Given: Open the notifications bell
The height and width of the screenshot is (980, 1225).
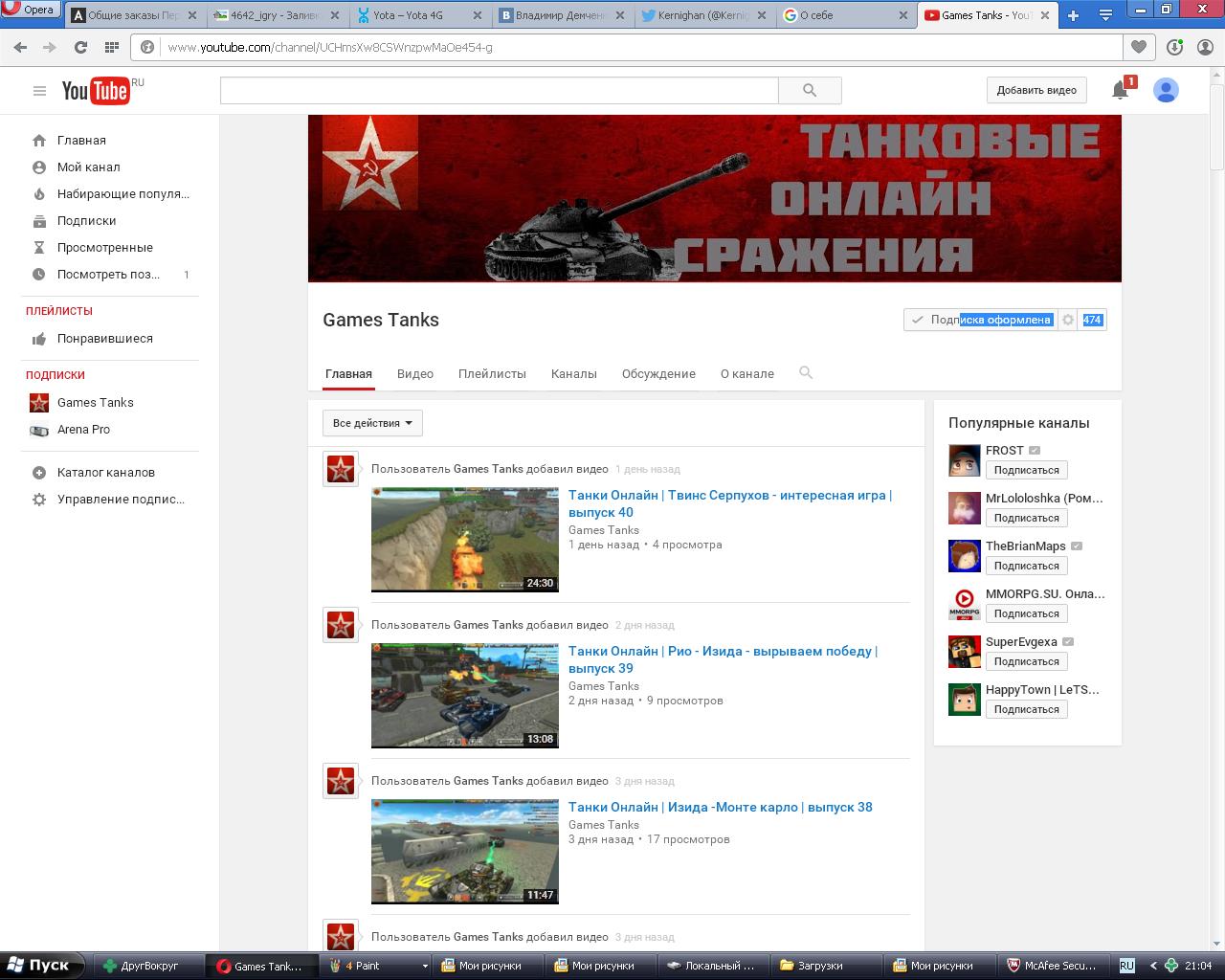Looking at the screenshot, I should (x=1120, y=90).
